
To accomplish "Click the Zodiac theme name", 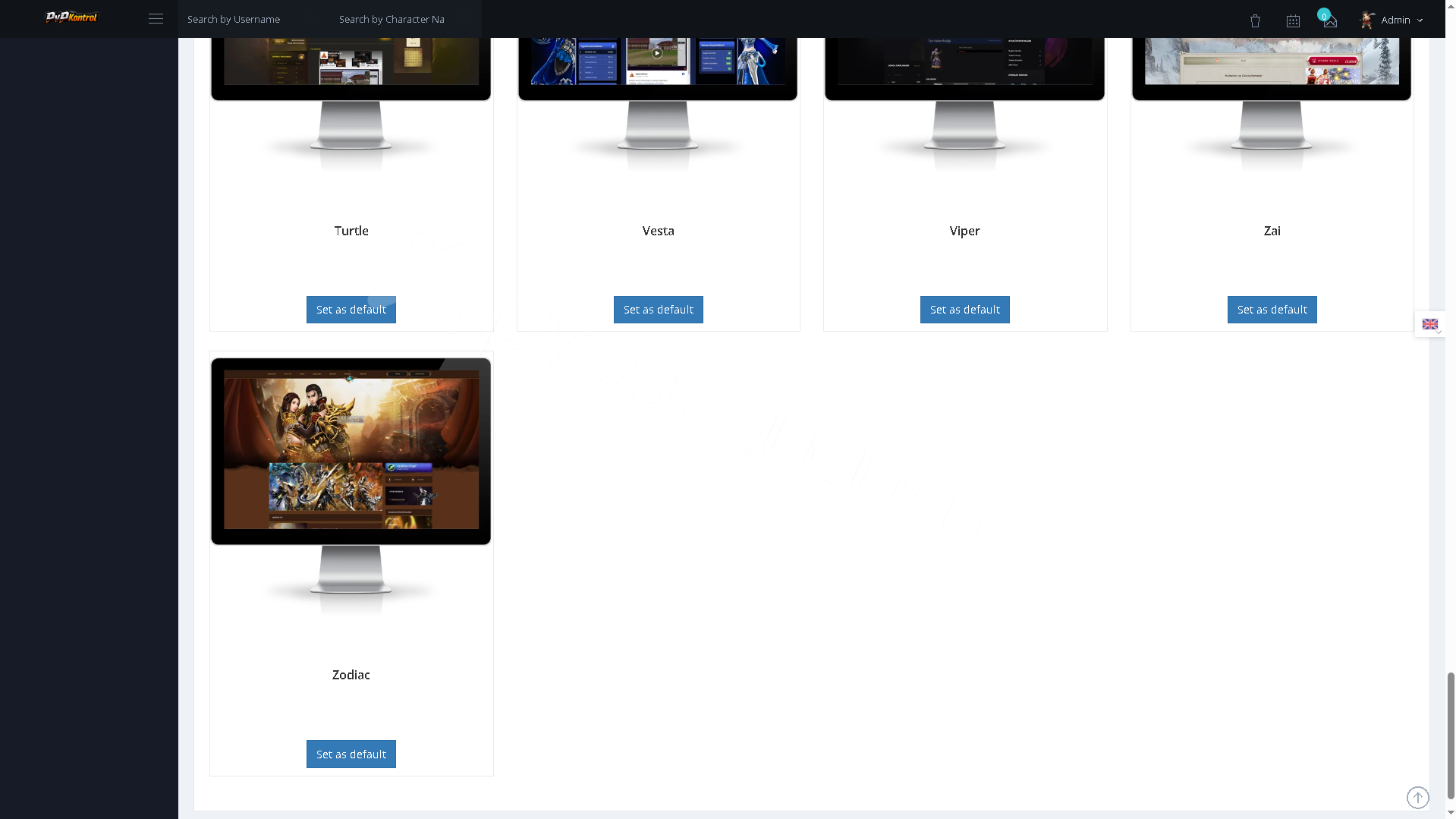I will (351, 675).
